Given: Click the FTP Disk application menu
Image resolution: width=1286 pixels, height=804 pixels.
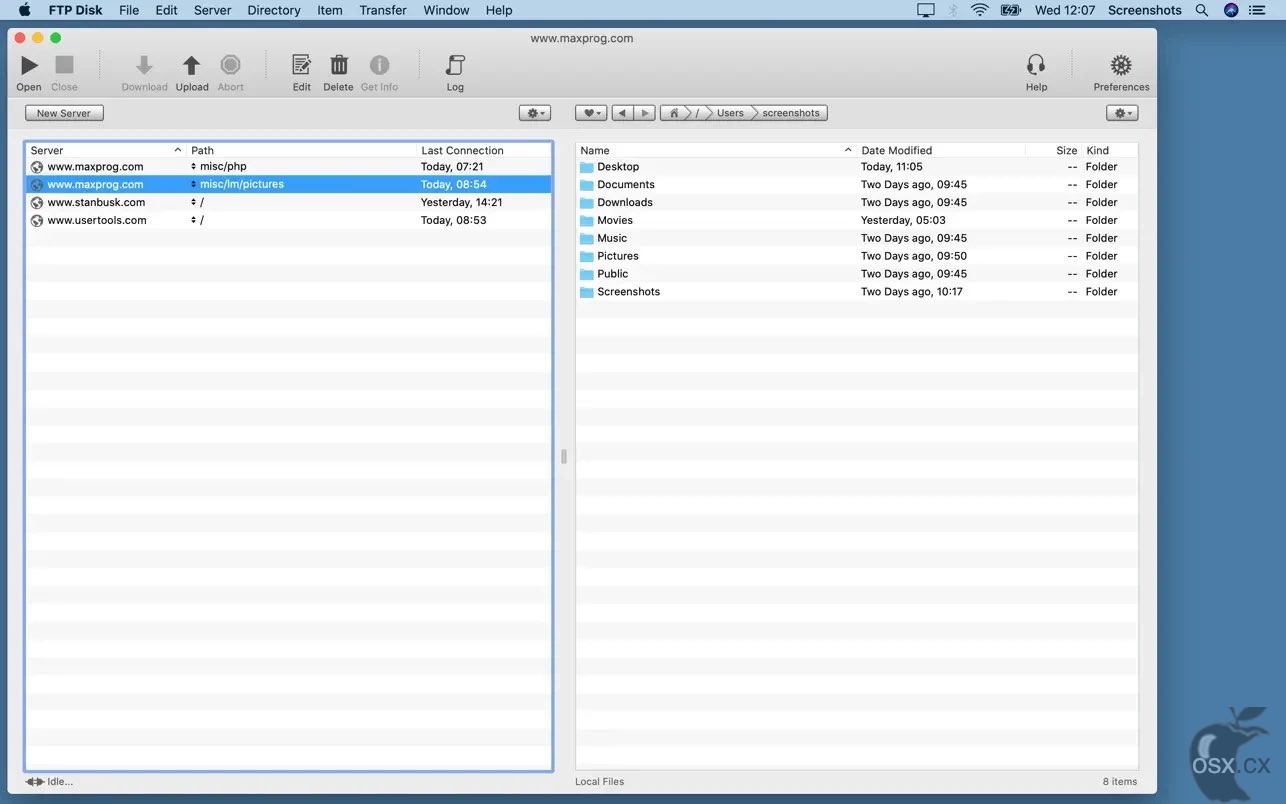Looking at the screenshot, I should (x=76, y=10).
